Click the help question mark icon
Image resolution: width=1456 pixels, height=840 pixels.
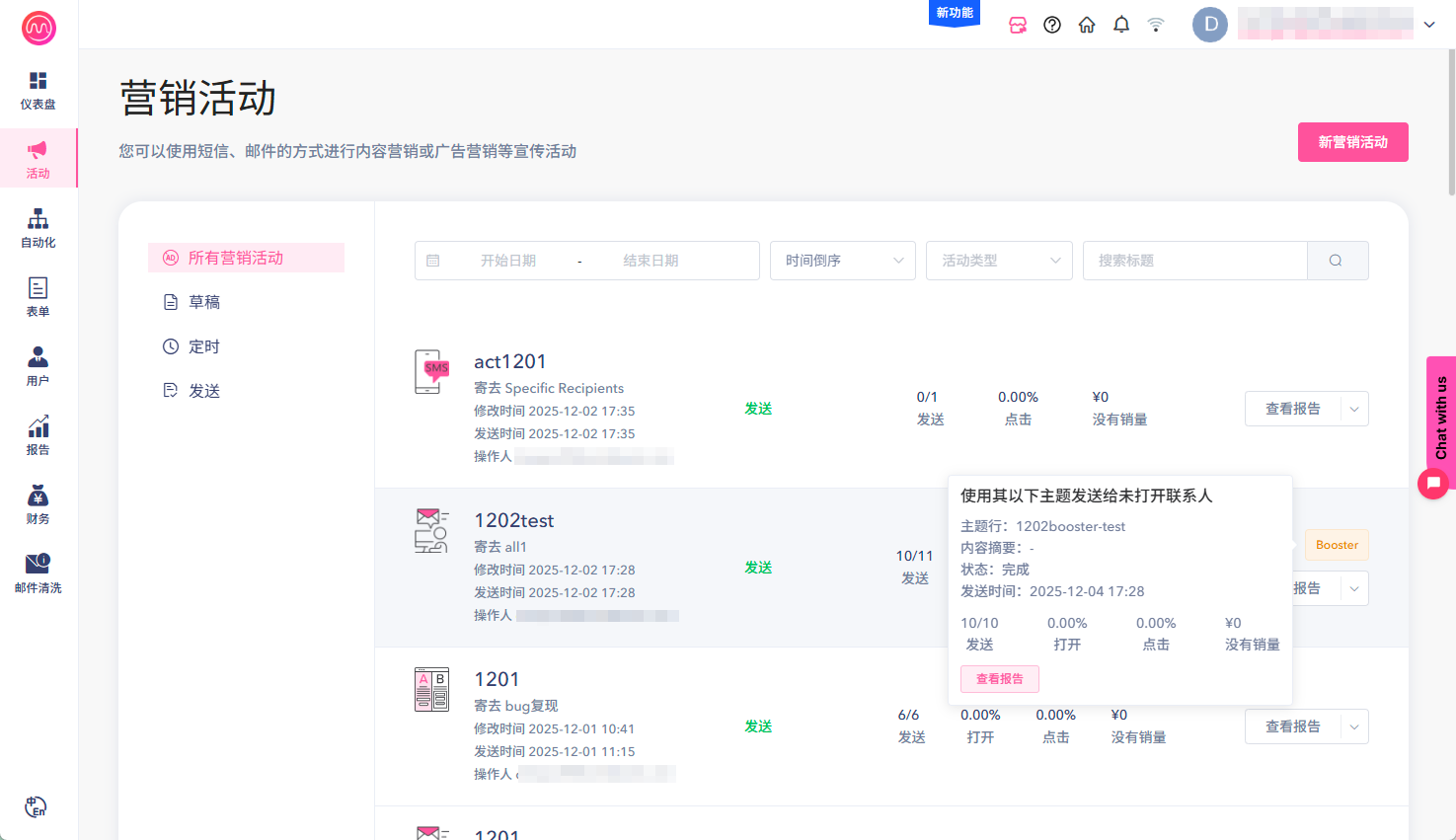coord(1052,25)
